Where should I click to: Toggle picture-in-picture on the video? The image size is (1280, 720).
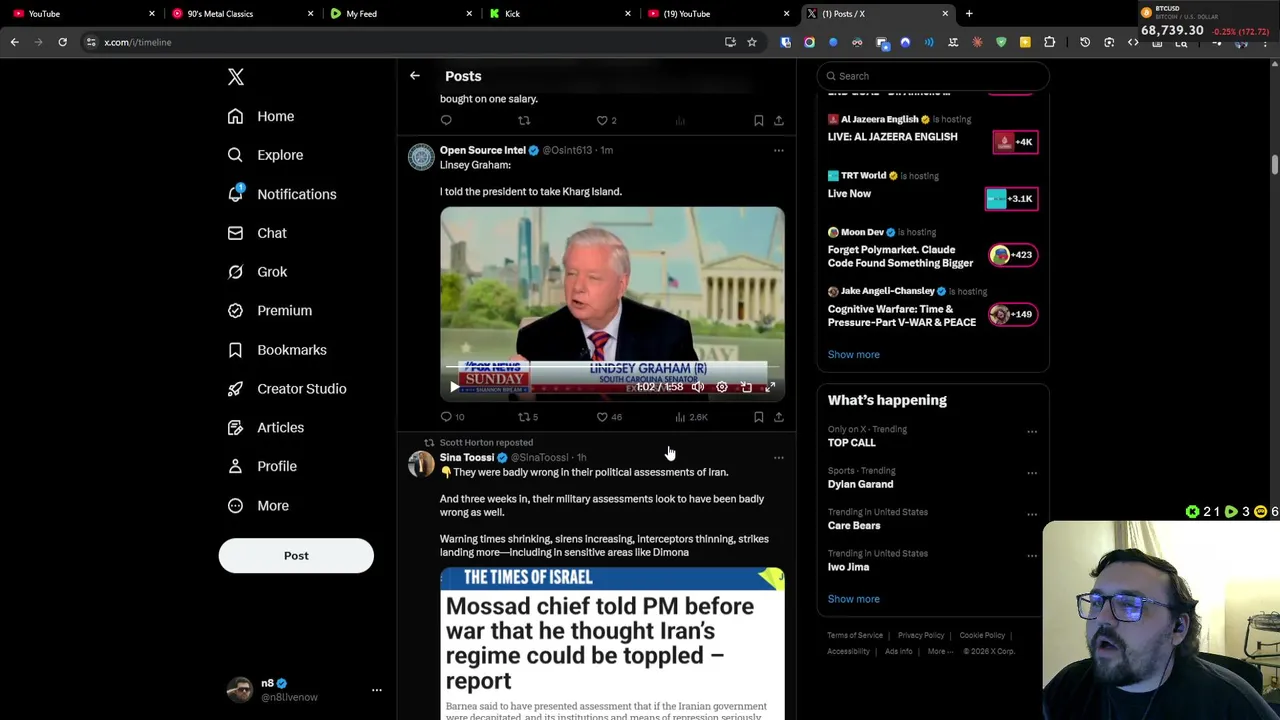[x=746, y=387]
